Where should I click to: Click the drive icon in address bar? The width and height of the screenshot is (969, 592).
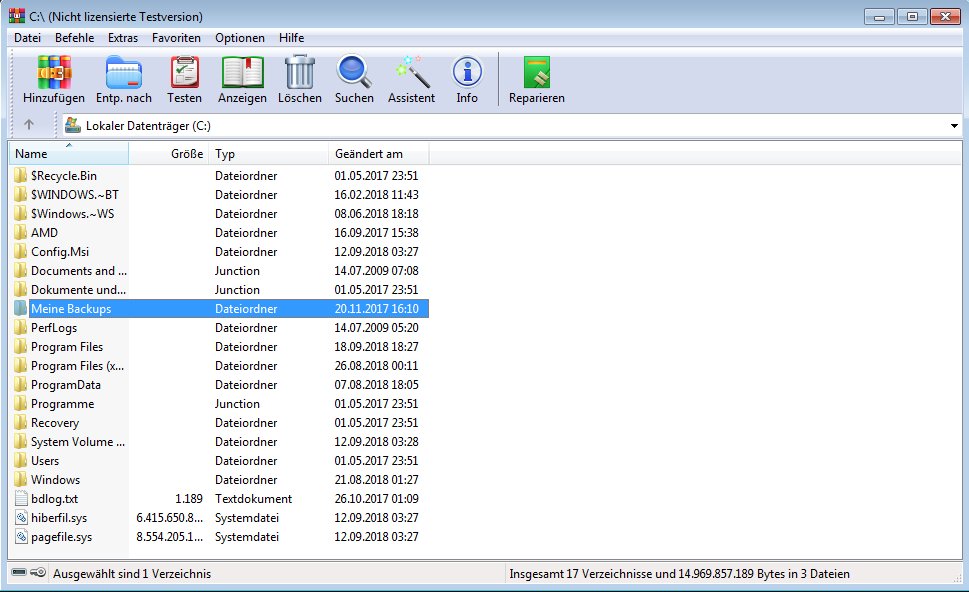pos(73,125)
